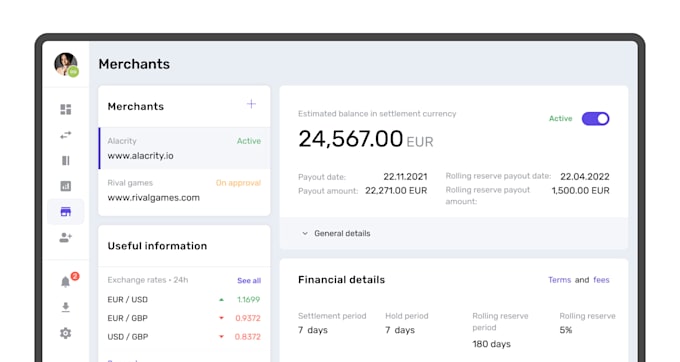Select the Alacrity merchant row
This screenshot has height=362, width=680.
click(184, 148)
